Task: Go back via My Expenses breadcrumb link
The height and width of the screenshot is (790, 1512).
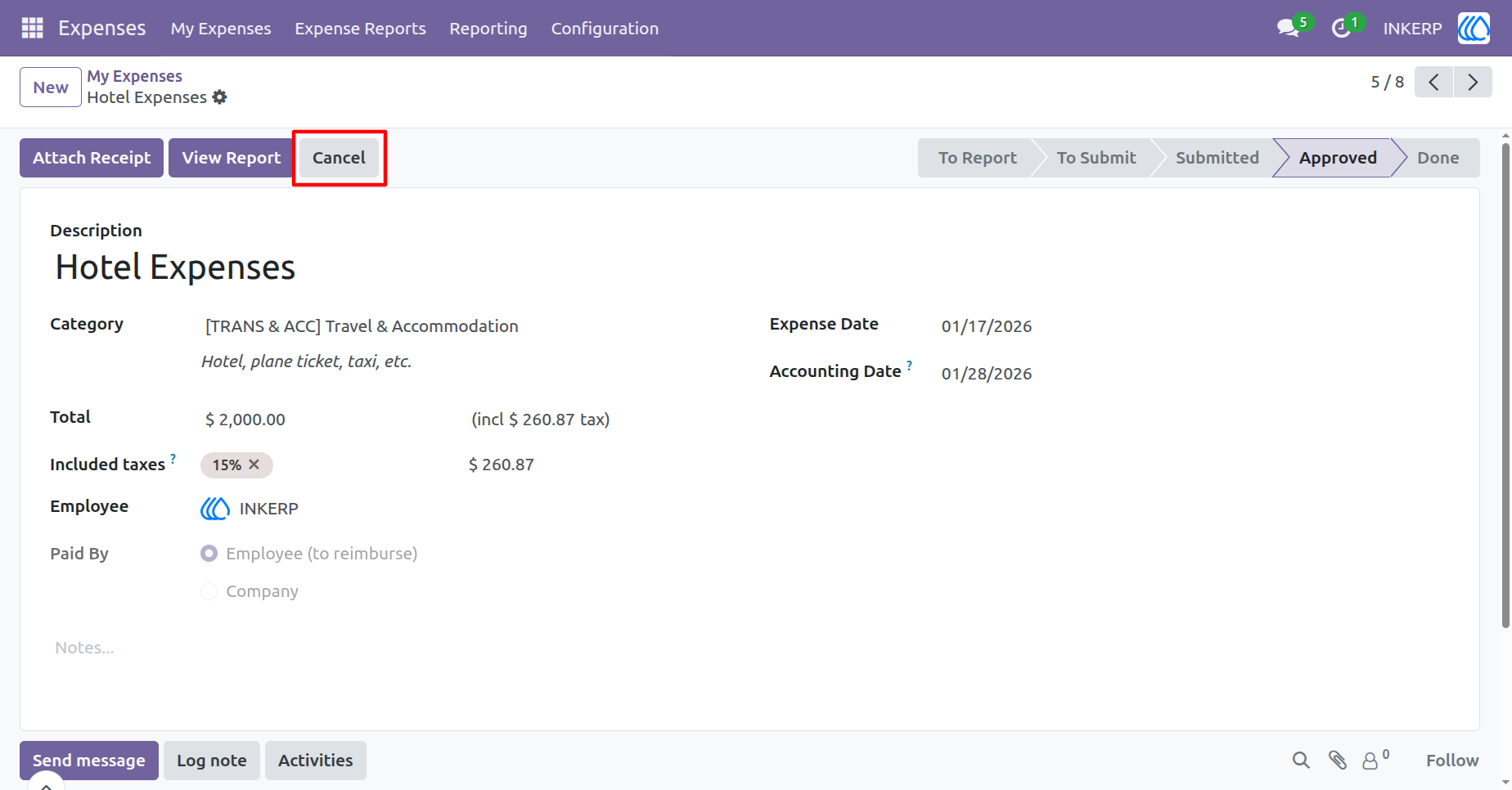Action: point(135,76)
